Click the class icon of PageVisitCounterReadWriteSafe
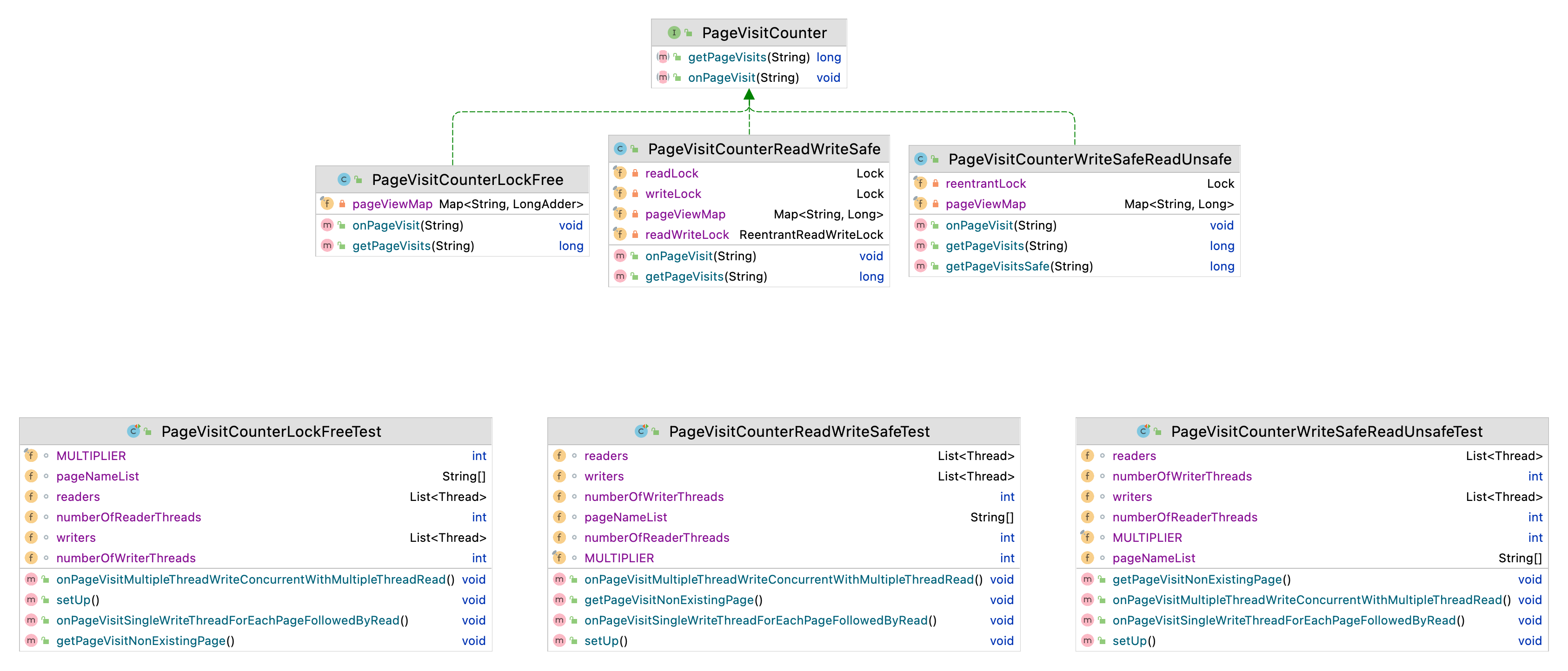Screen dimensions: 1568x671 620,149
